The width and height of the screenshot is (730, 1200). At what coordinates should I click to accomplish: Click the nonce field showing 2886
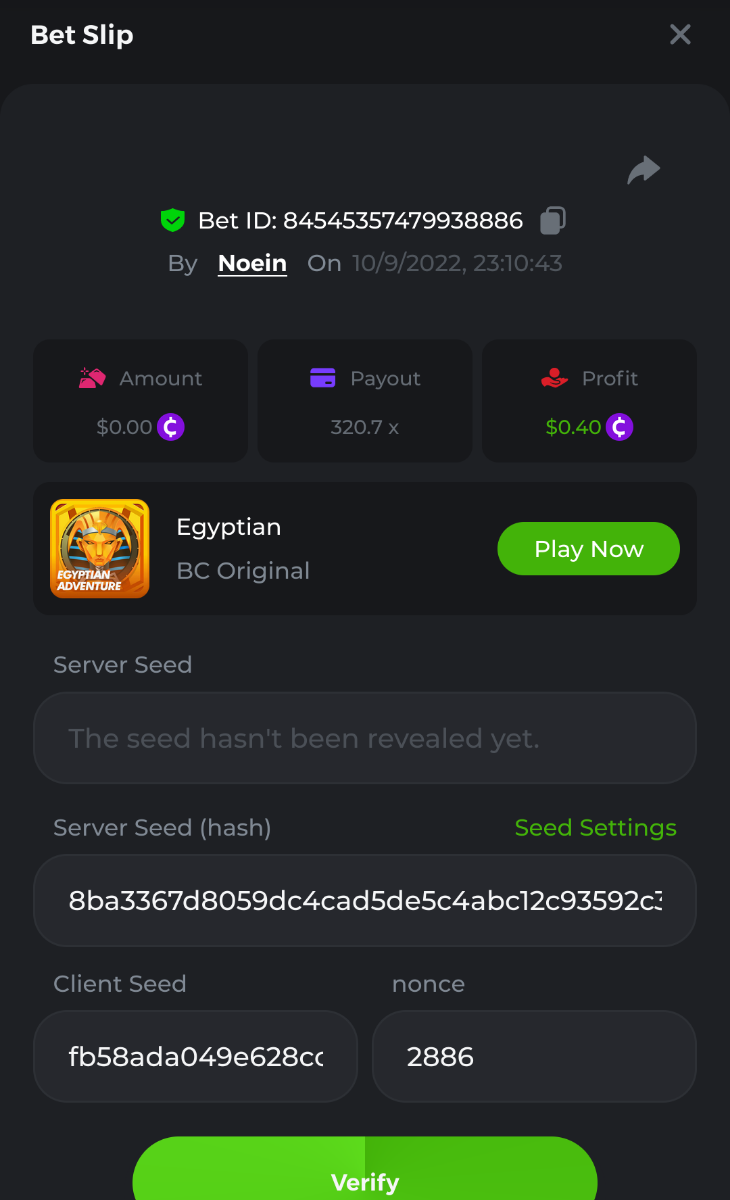(x=533, y=1056)
